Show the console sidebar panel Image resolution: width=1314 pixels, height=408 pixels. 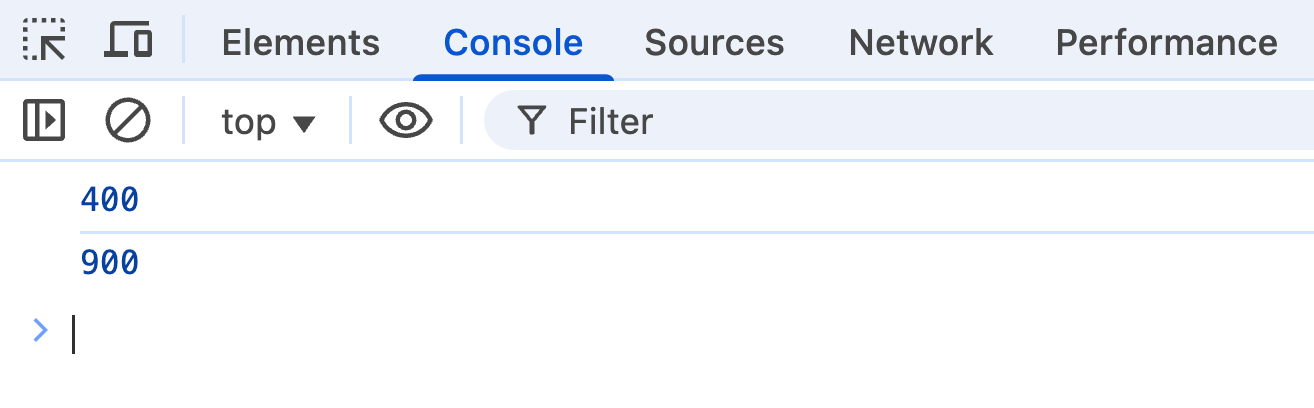coord(43,121)
